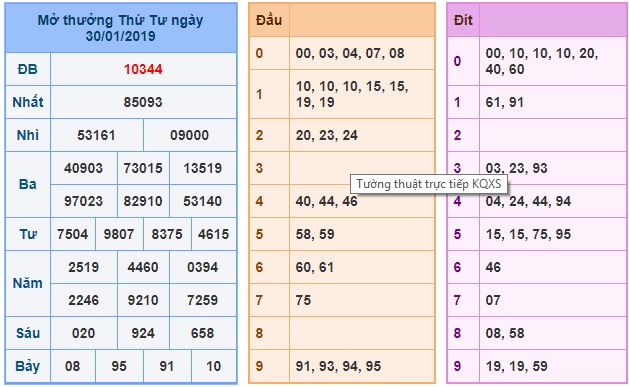Click Đít row value '07'

[x=493, y=300]
